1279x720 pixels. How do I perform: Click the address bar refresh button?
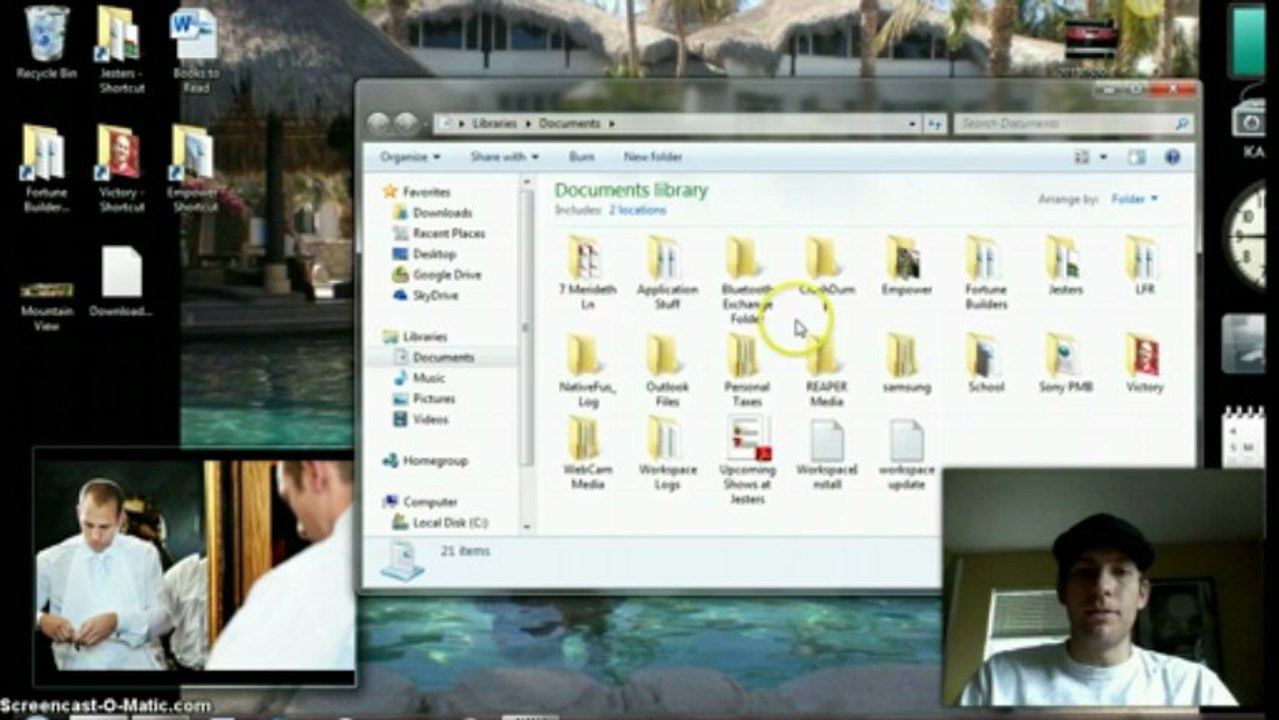934,124
